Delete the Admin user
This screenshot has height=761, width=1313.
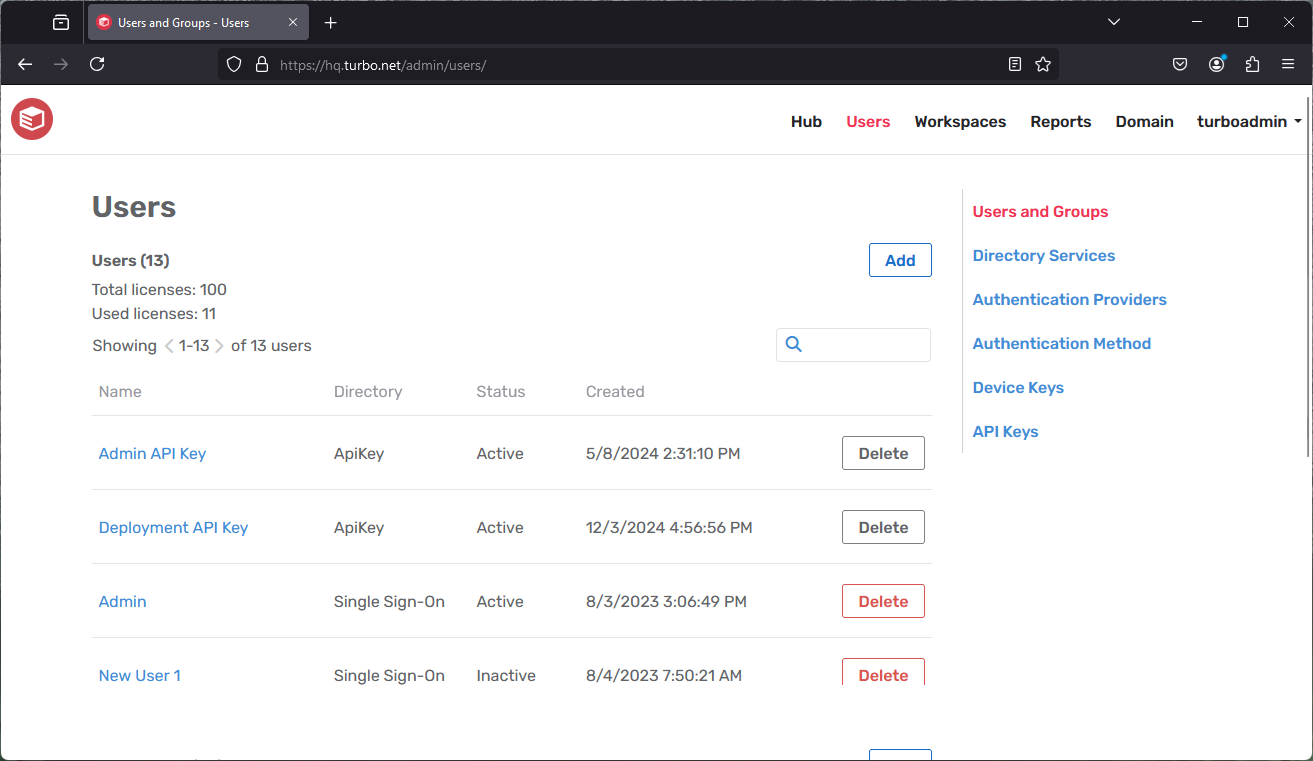point(883,600)
